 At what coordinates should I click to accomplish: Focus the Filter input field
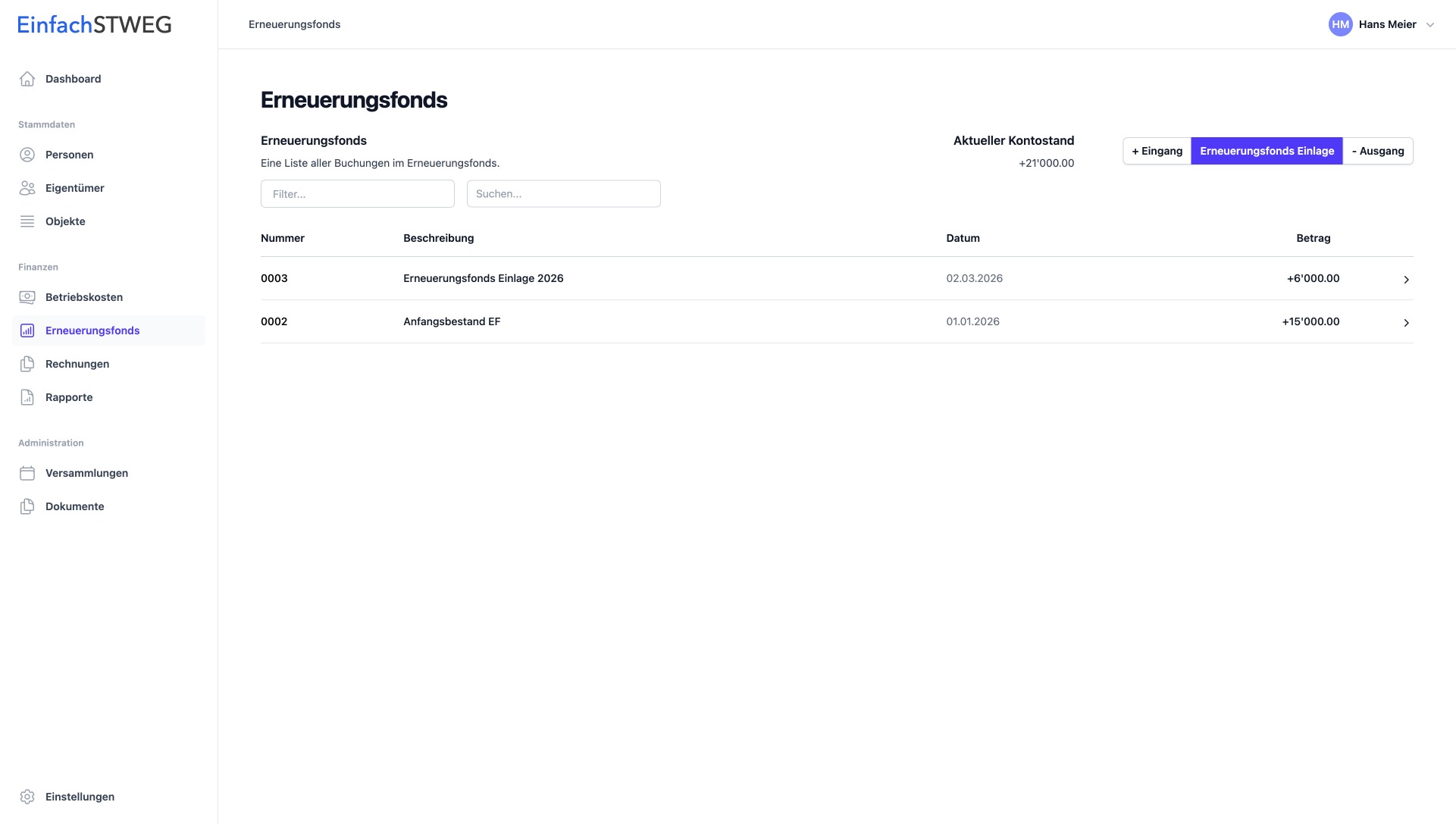click(x=357, y=194)
